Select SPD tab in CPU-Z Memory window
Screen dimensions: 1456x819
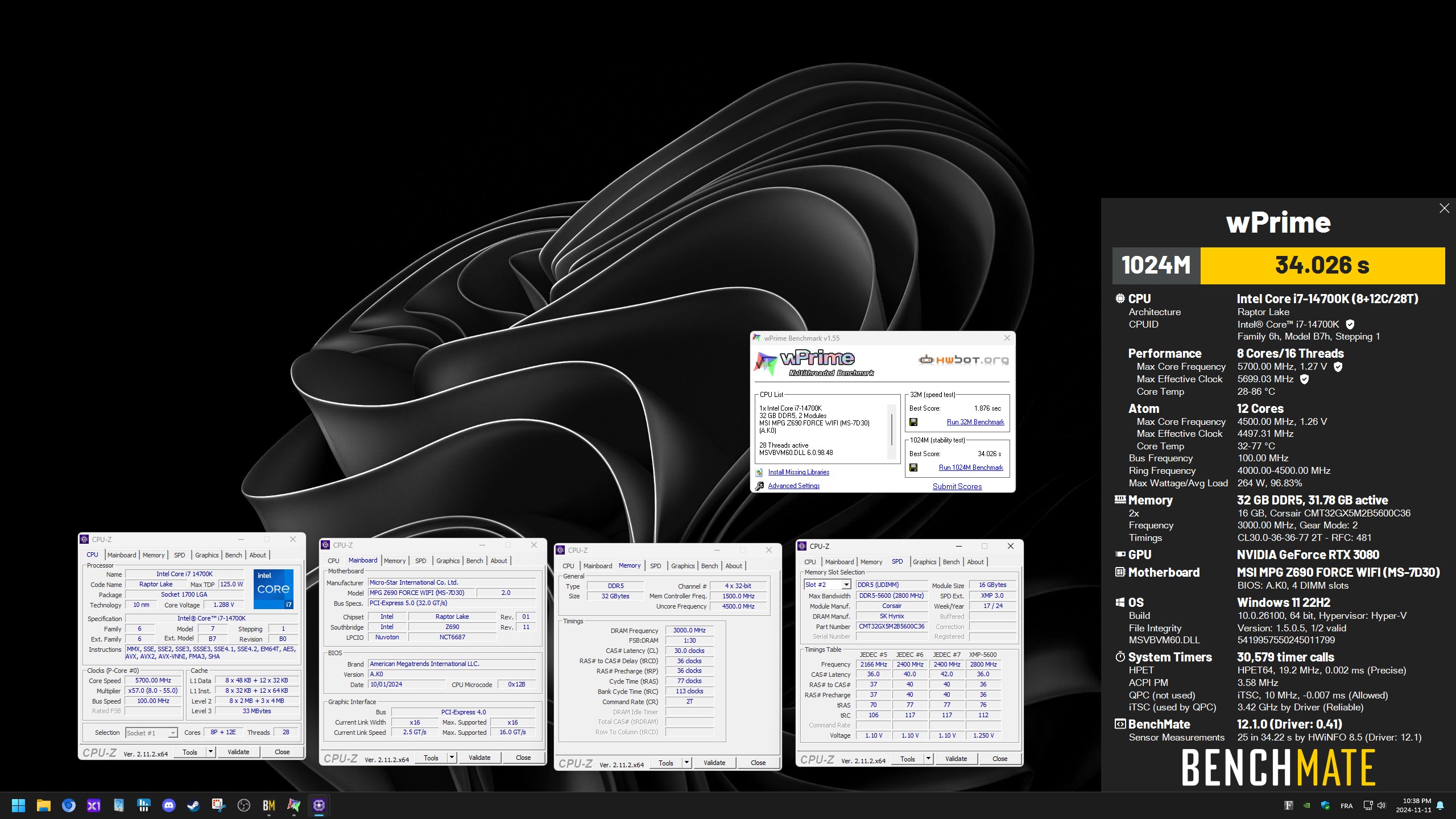pyautogui.click(x=655, y=566)
